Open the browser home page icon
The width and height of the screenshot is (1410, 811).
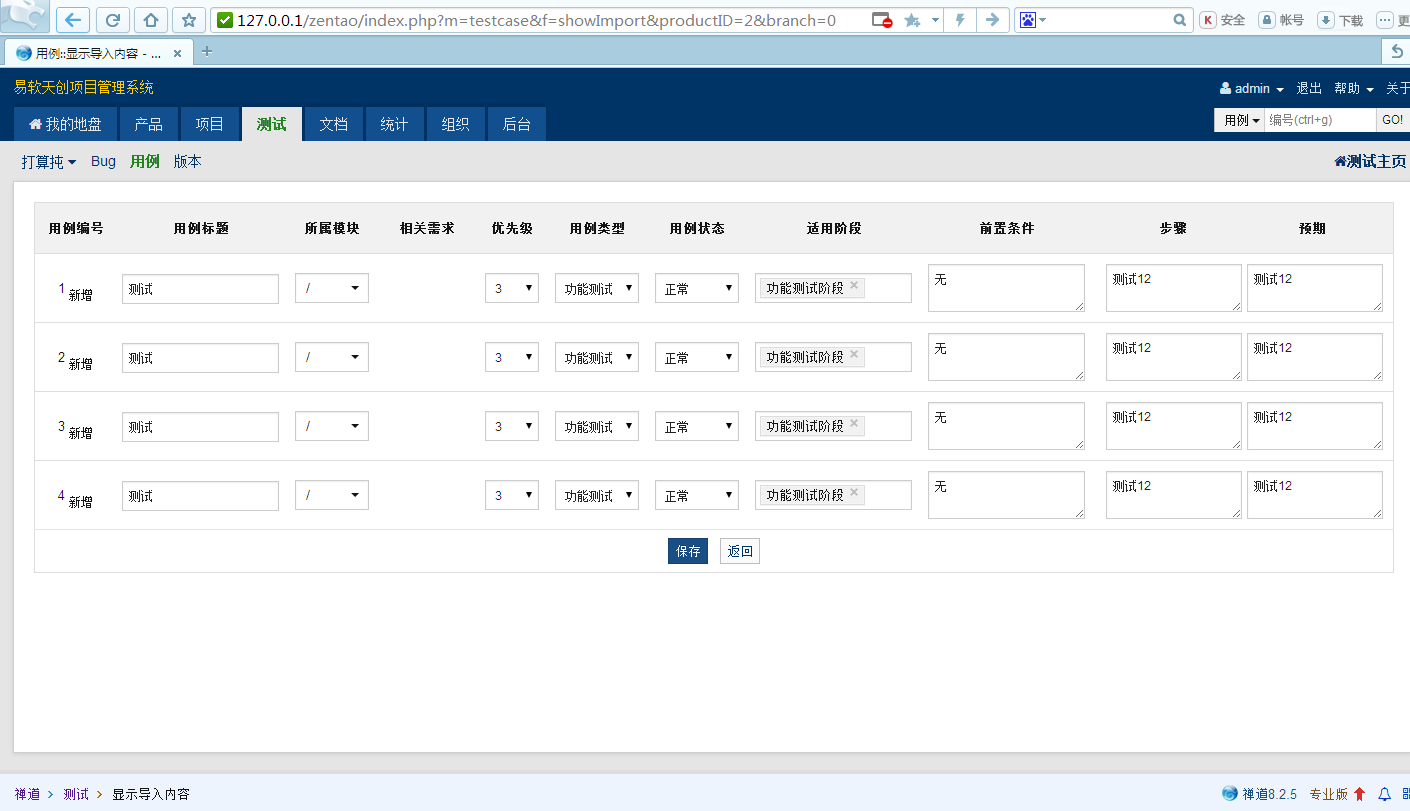[150, 20]
